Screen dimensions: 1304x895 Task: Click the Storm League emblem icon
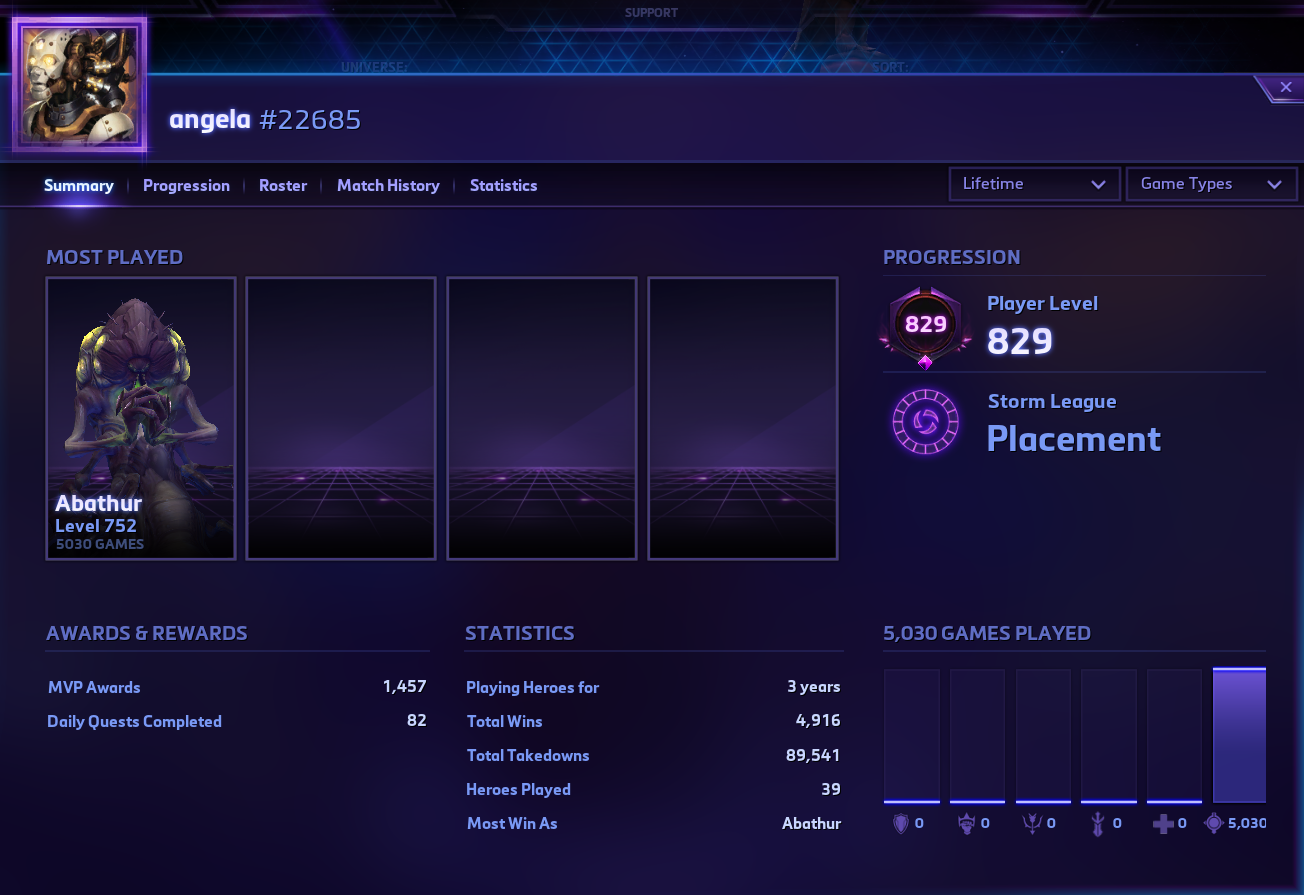pyautogui.click(x=925, y=423)
